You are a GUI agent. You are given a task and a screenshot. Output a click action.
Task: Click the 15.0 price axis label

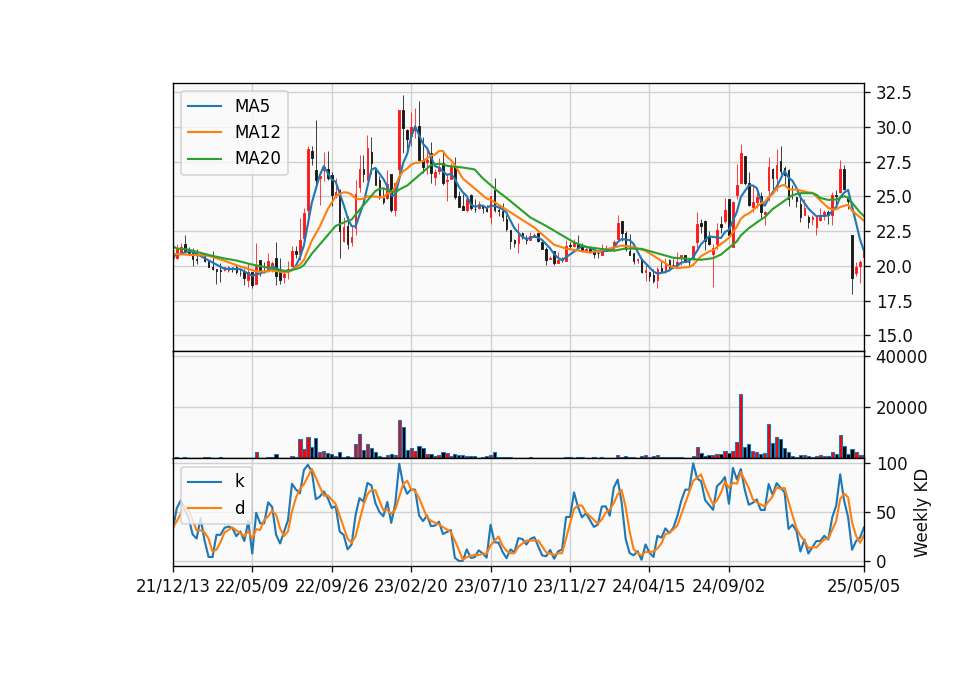894,336
